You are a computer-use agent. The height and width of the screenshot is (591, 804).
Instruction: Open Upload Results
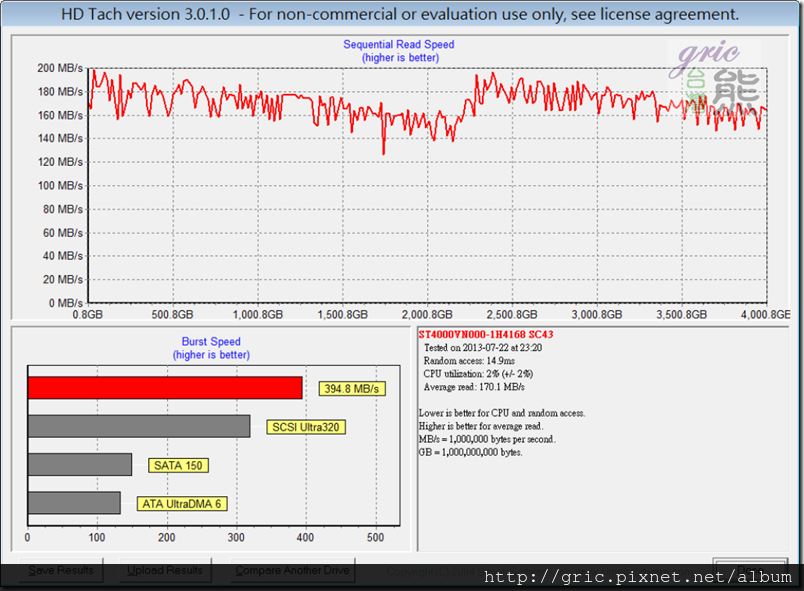pyautogui.click(x=165, y=570)
